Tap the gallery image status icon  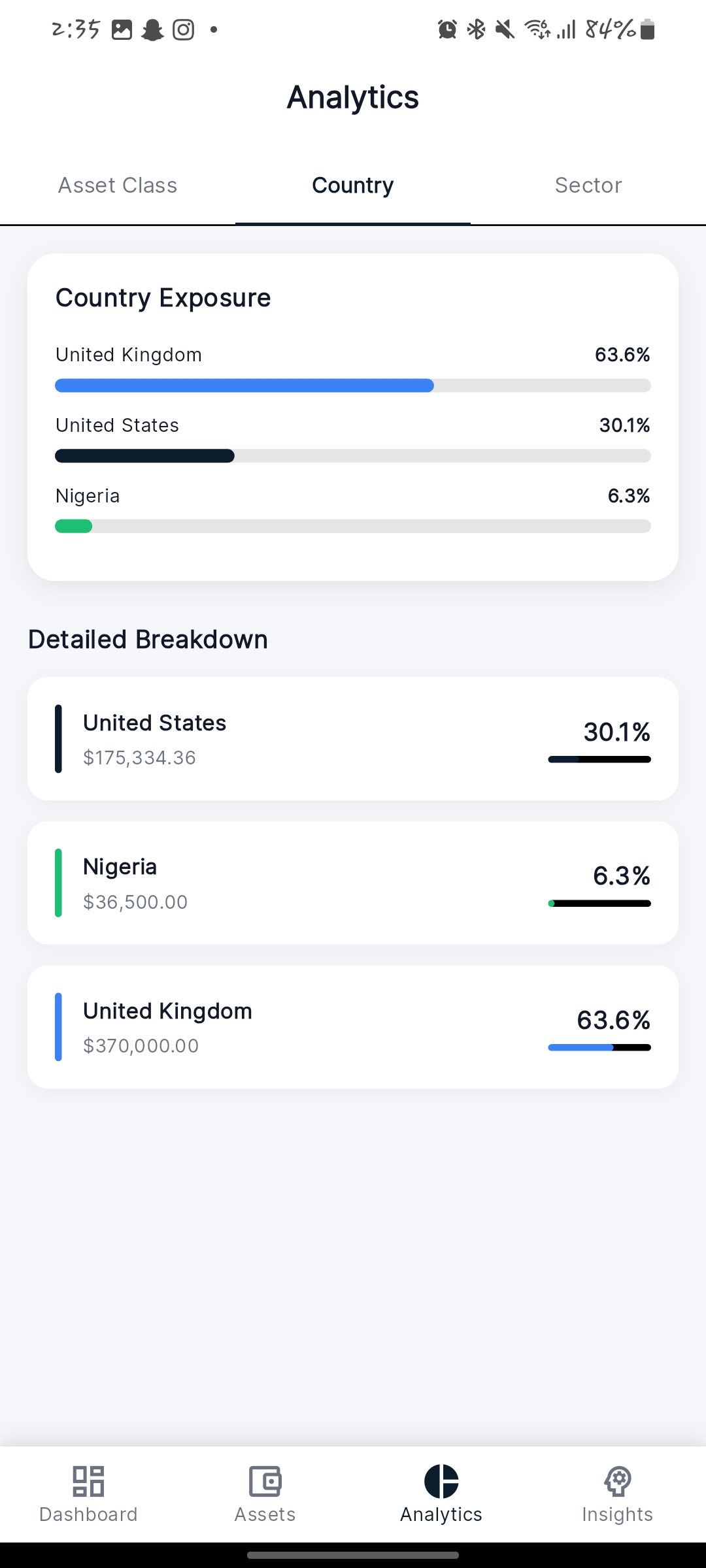tap(122, 30)
